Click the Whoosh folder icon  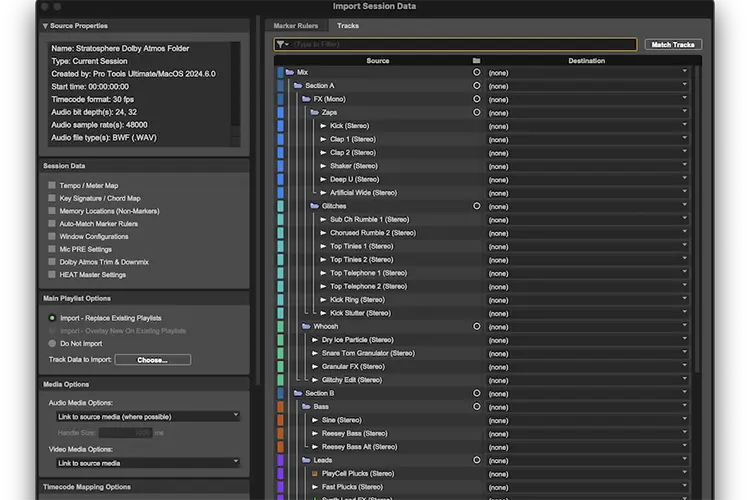coord(306,326)
